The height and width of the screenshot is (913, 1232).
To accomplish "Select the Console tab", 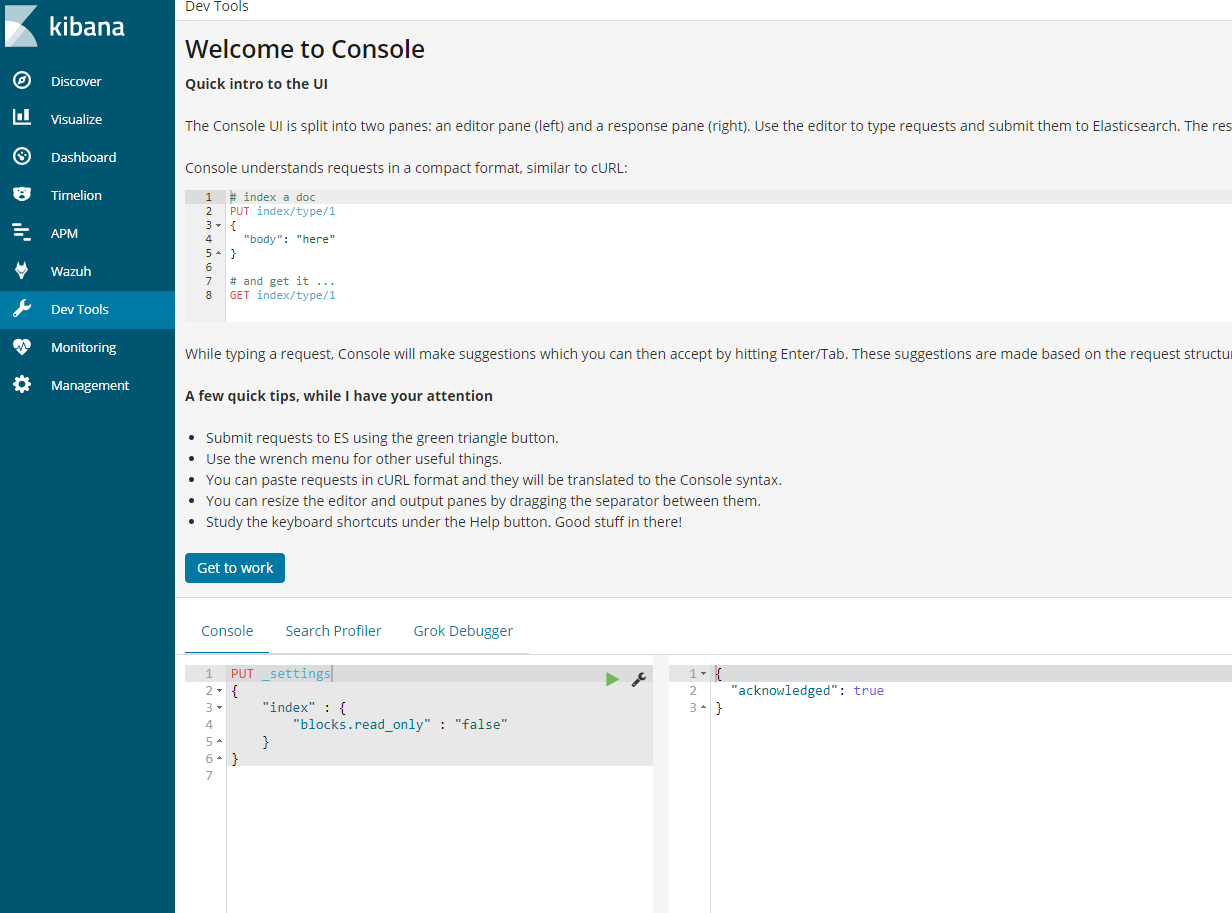I will tap(227, 631).
